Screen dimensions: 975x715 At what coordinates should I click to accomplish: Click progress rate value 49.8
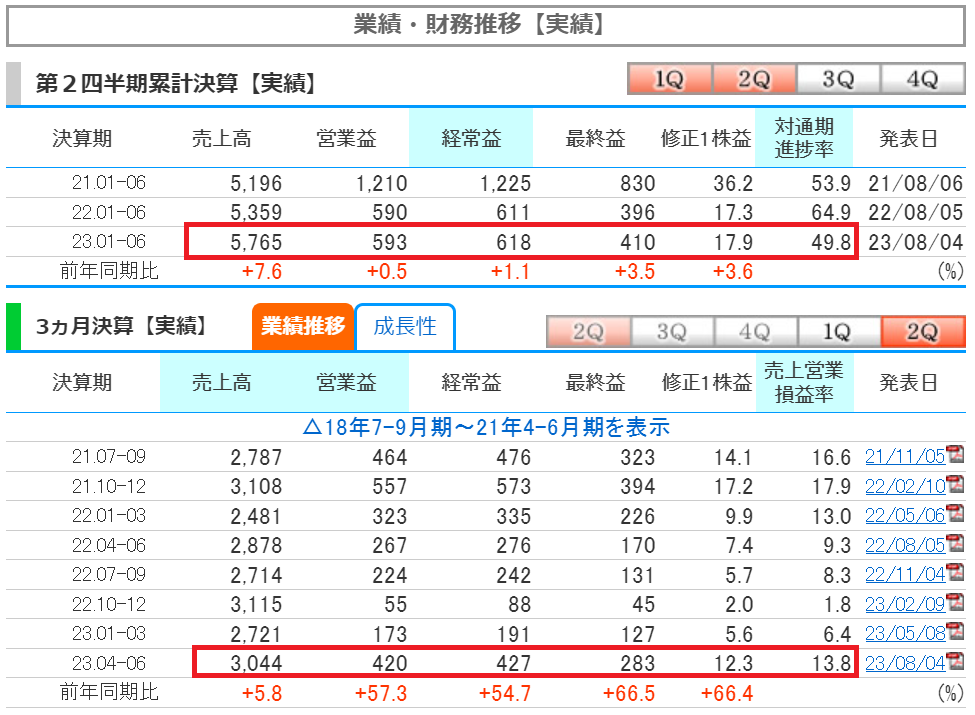831,242
